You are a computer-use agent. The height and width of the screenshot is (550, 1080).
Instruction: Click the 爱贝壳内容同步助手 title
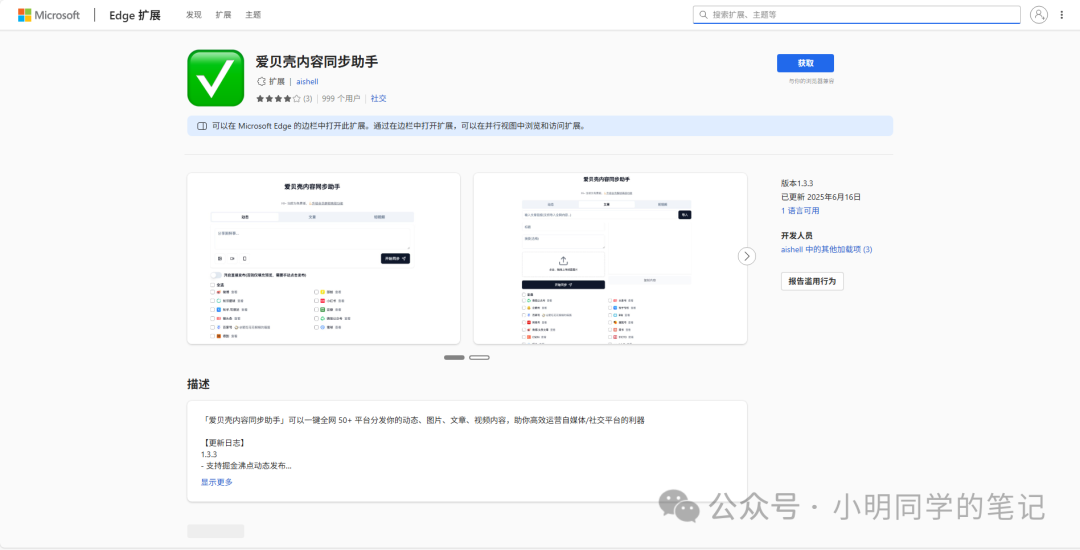[x=317, y=61]
